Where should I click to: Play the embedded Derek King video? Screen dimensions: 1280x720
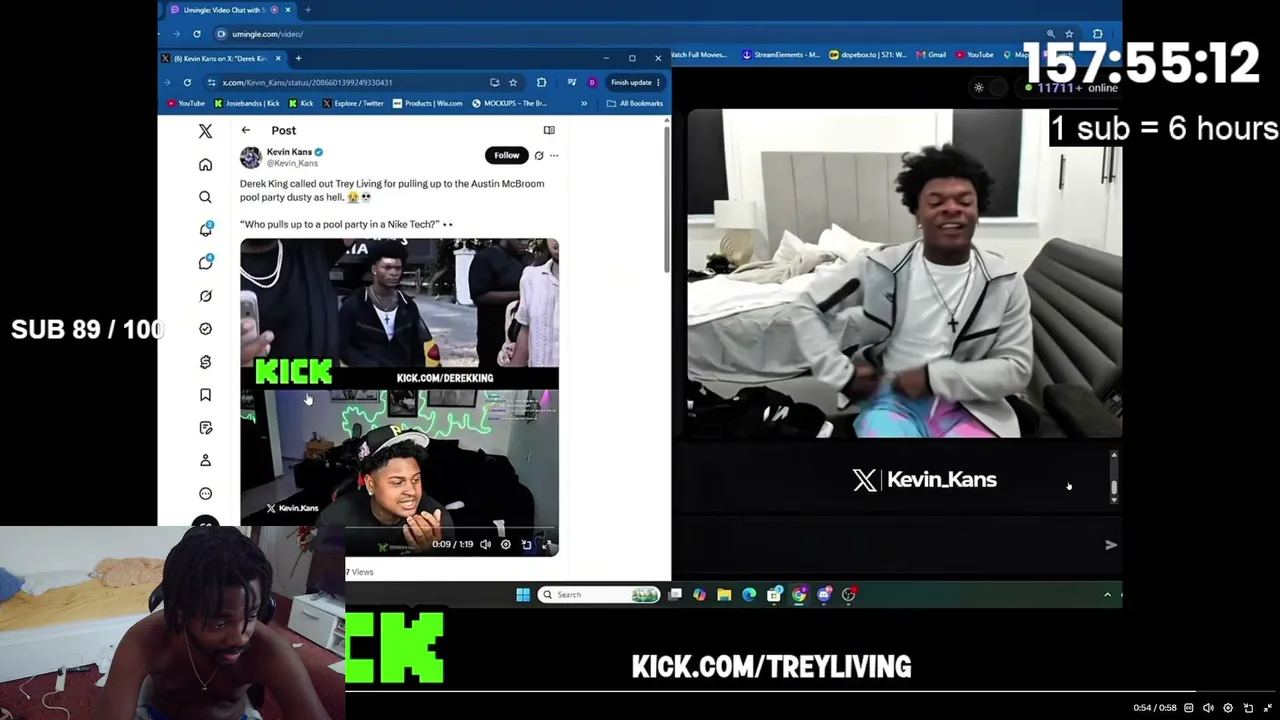[399, 396]
